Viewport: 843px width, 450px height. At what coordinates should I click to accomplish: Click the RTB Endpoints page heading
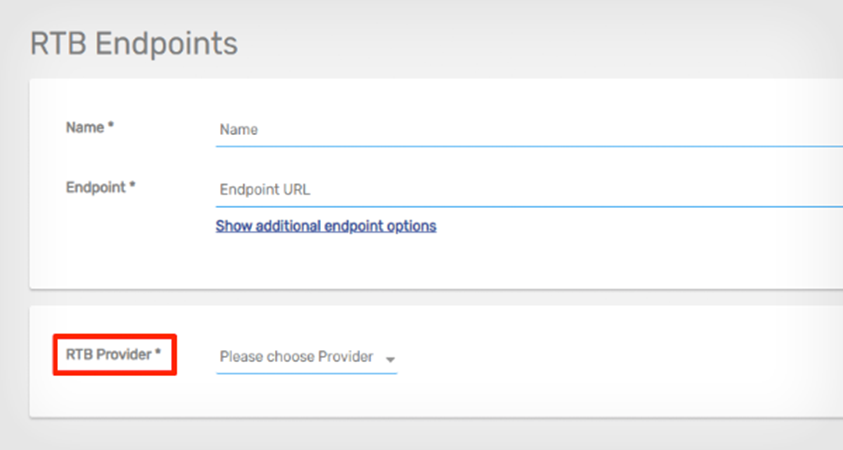(x=134, y=43)
